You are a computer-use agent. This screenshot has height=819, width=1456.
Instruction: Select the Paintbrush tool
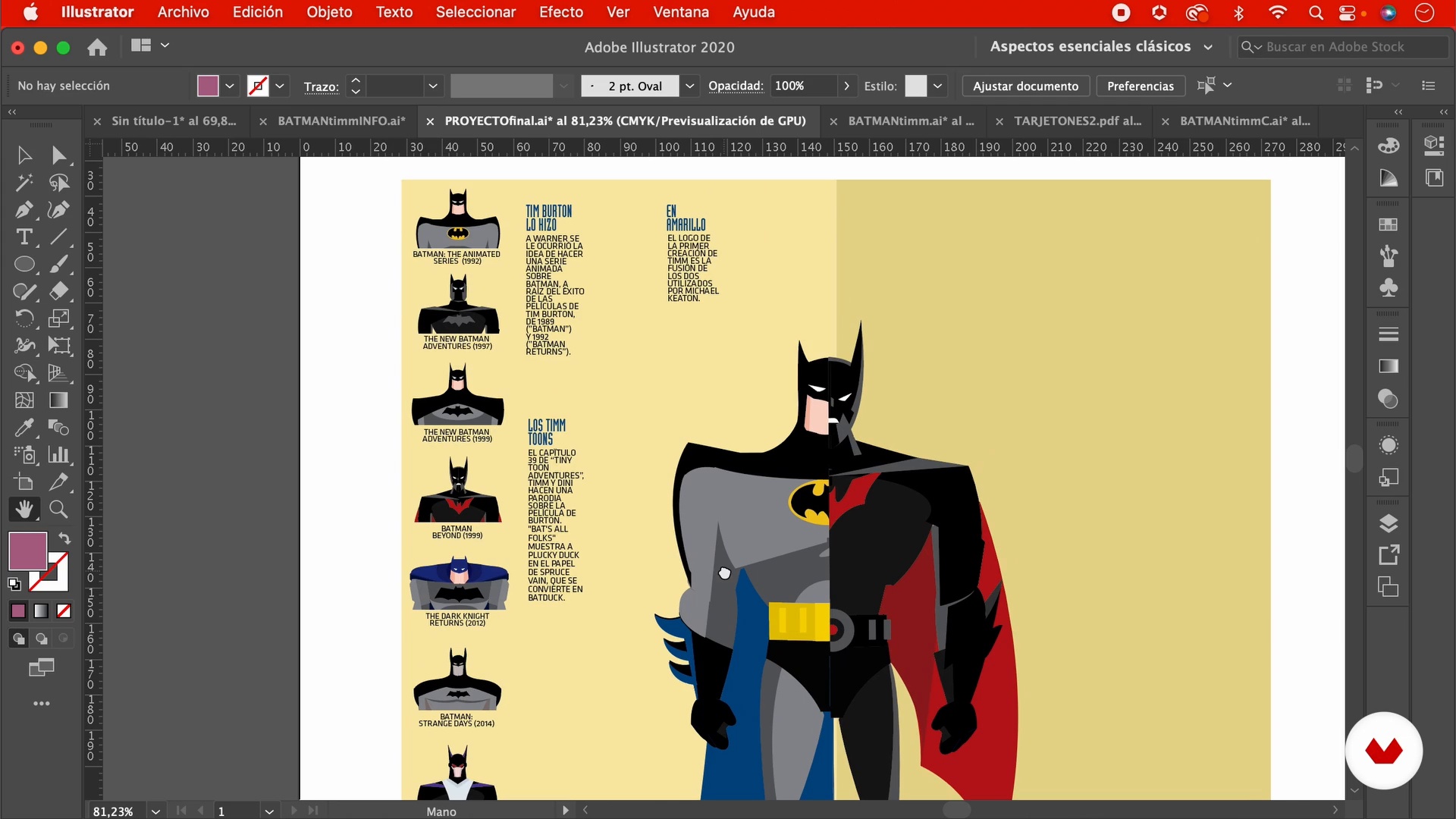point(59,265)
